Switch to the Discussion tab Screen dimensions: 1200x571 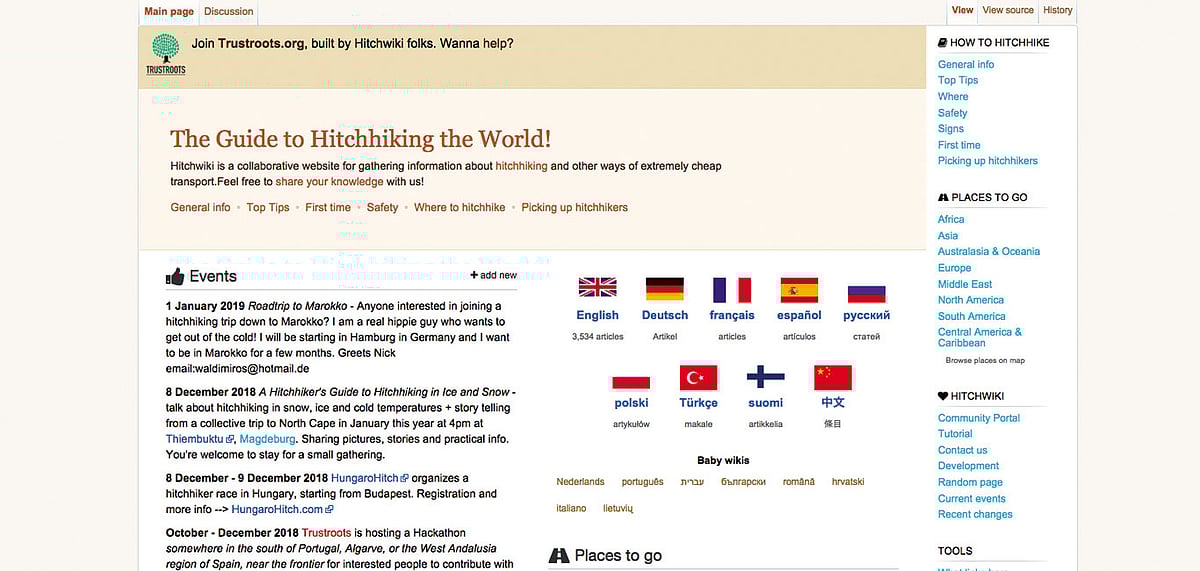click(229, 12)
